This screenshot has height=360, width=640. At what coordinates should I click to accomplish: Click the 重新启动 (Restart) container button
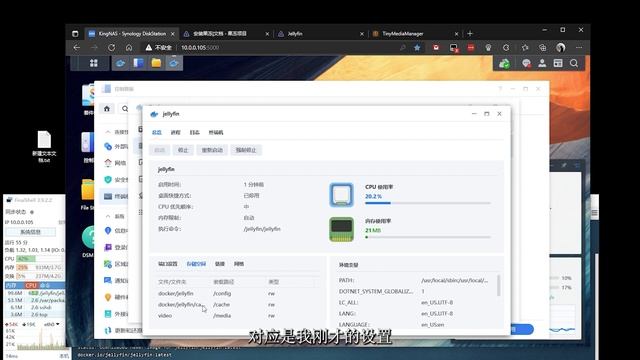pos(212,150)
